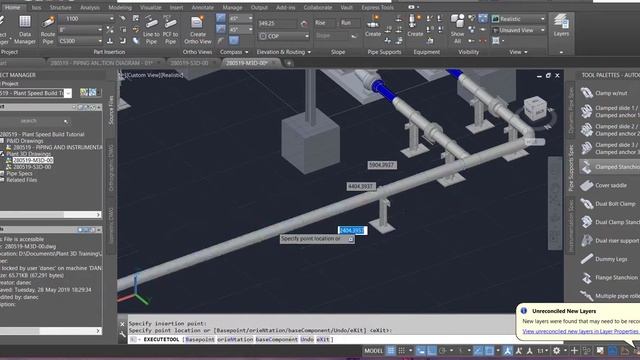
Task: Toggle compass top blue button in ribbon
Action: tap(221, 18)
